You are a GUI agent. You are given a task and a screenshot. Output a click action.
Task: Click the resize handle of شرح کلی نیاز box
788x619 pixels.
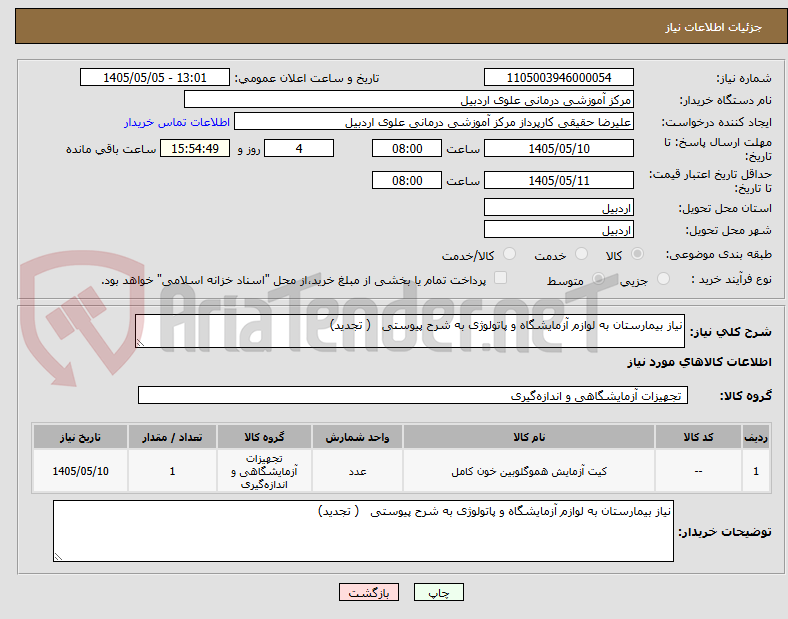click(x=140, y=343)
